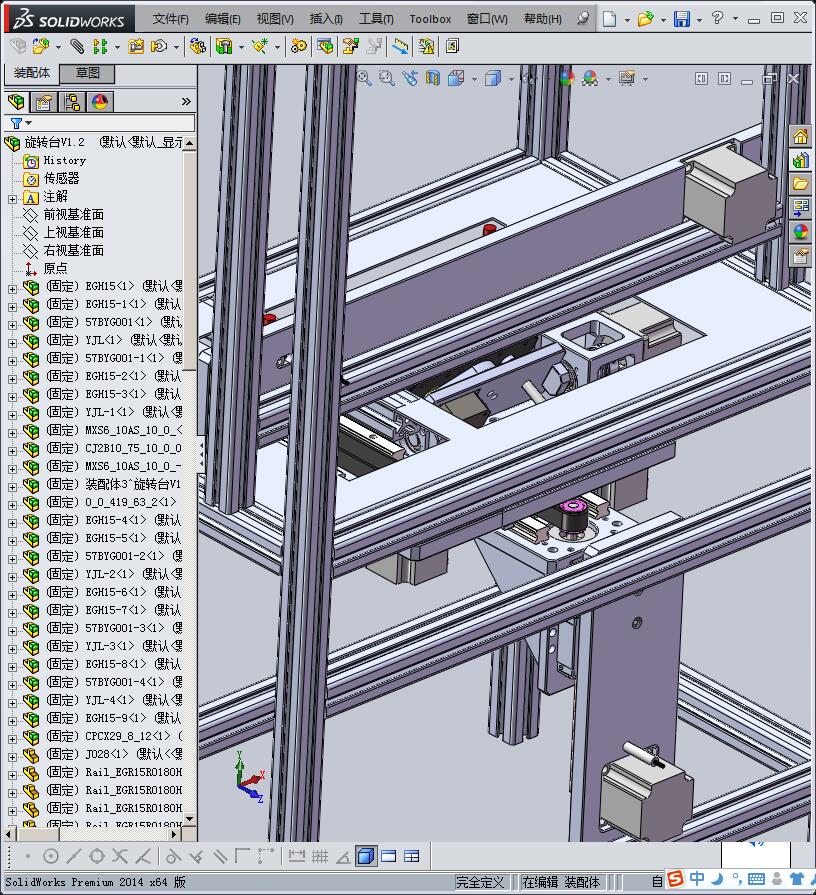Click the Previous View icon

point(410,78)
